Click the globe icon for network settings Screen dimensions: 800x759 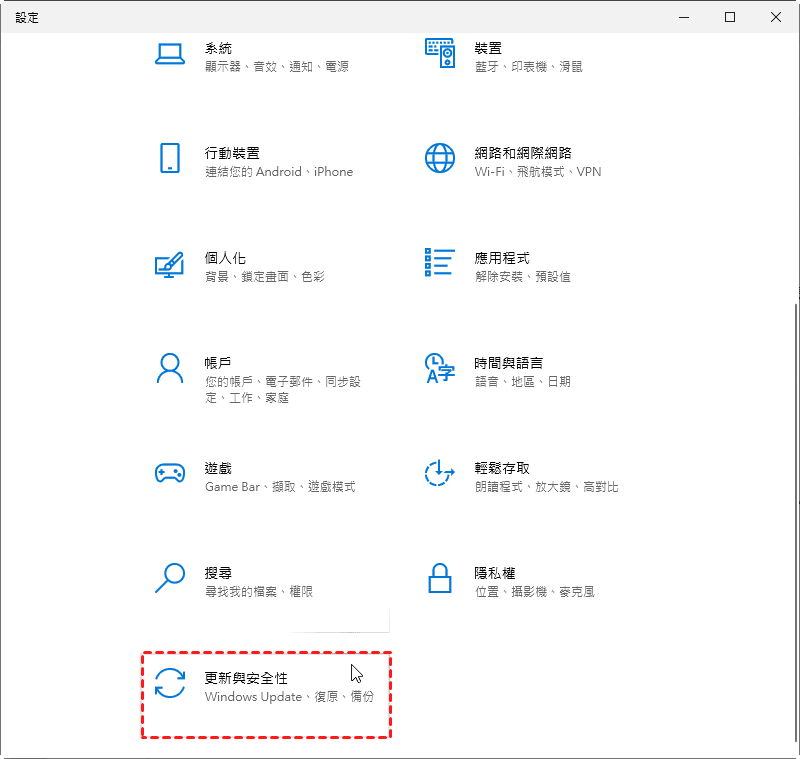440,159
